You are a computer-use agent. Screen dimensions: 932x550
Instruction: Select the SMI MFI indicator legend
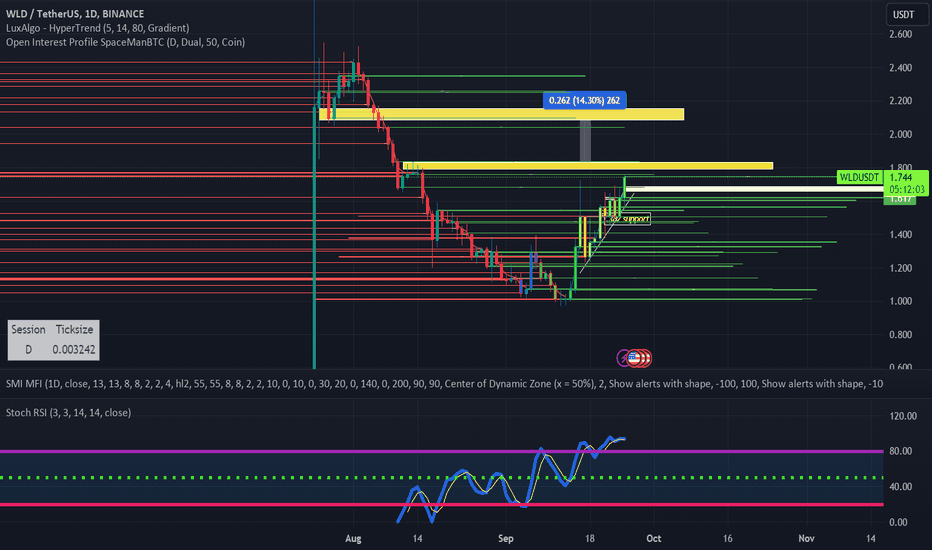pyautogui.click(x=444, y=384)
